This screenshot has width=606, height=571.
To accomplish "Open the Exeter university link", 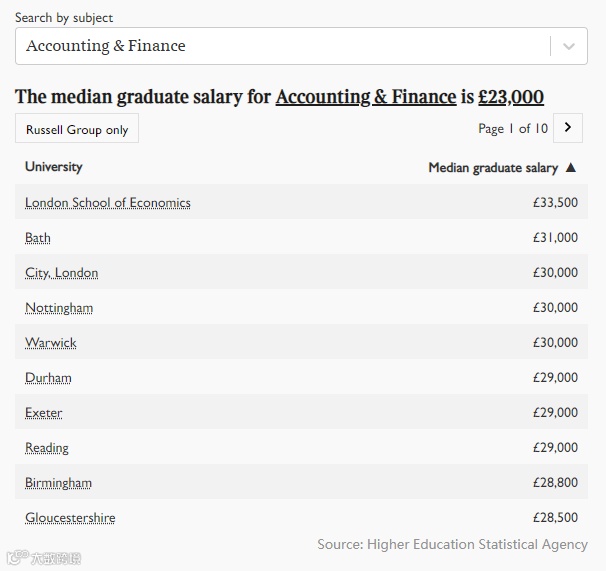I will click(x=44, y=413).
